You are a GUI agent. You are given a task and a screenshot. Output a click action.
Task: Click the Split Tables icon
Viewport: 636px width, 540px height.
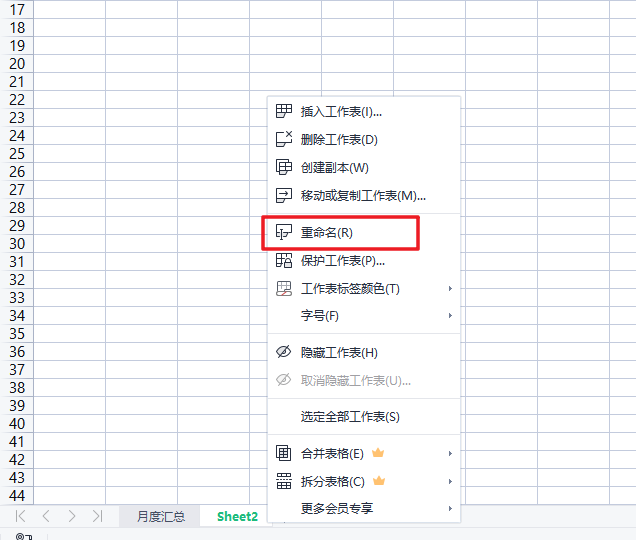point(284,481)
